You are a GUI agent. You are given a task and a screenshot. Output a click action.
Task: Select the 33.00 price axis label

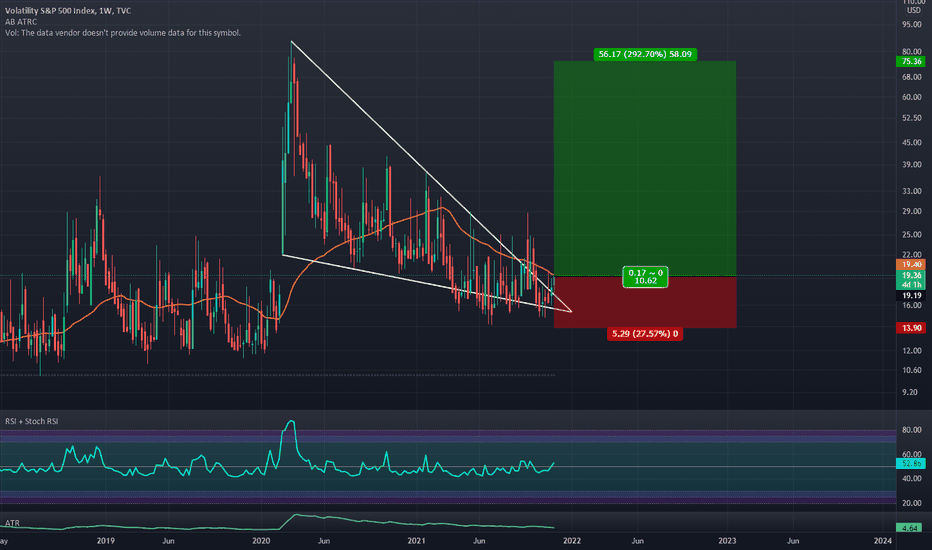coord(912,191)
